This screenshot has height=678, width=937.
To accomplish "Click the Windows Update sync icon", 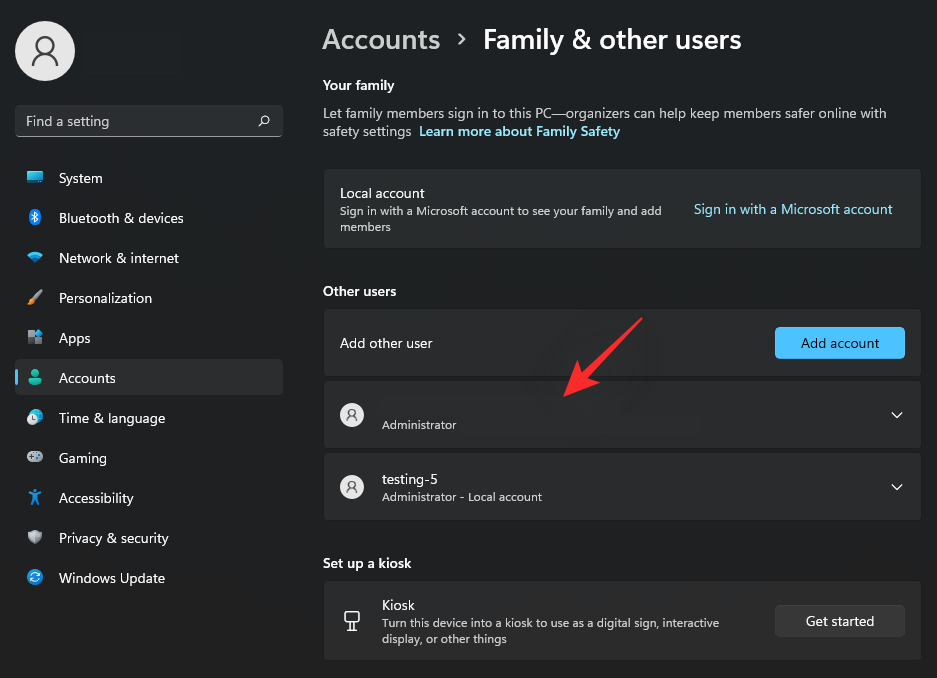I will (x=35, y=578).
